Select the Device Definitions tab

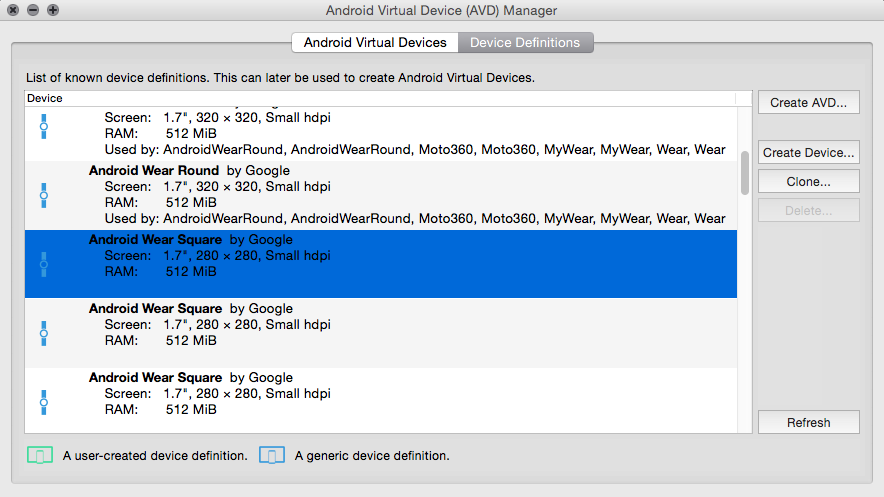coord(525,43)
